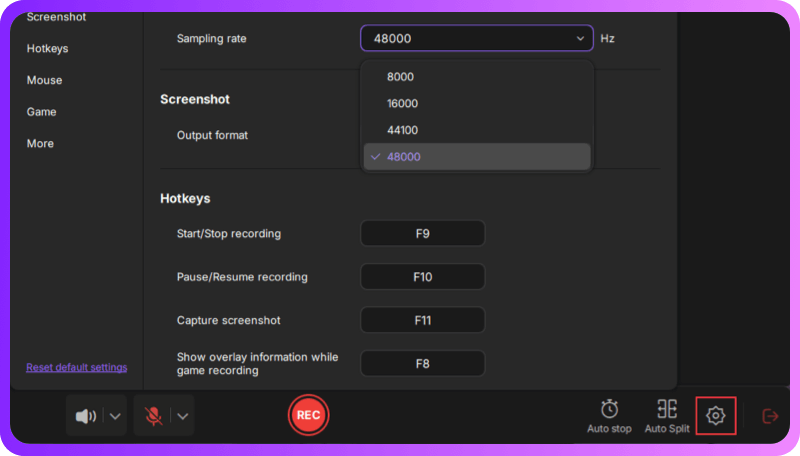Viewport: 800px width, 456px height.
Task: Expand the speaker options chevron
Action: [x=115, y=416]
